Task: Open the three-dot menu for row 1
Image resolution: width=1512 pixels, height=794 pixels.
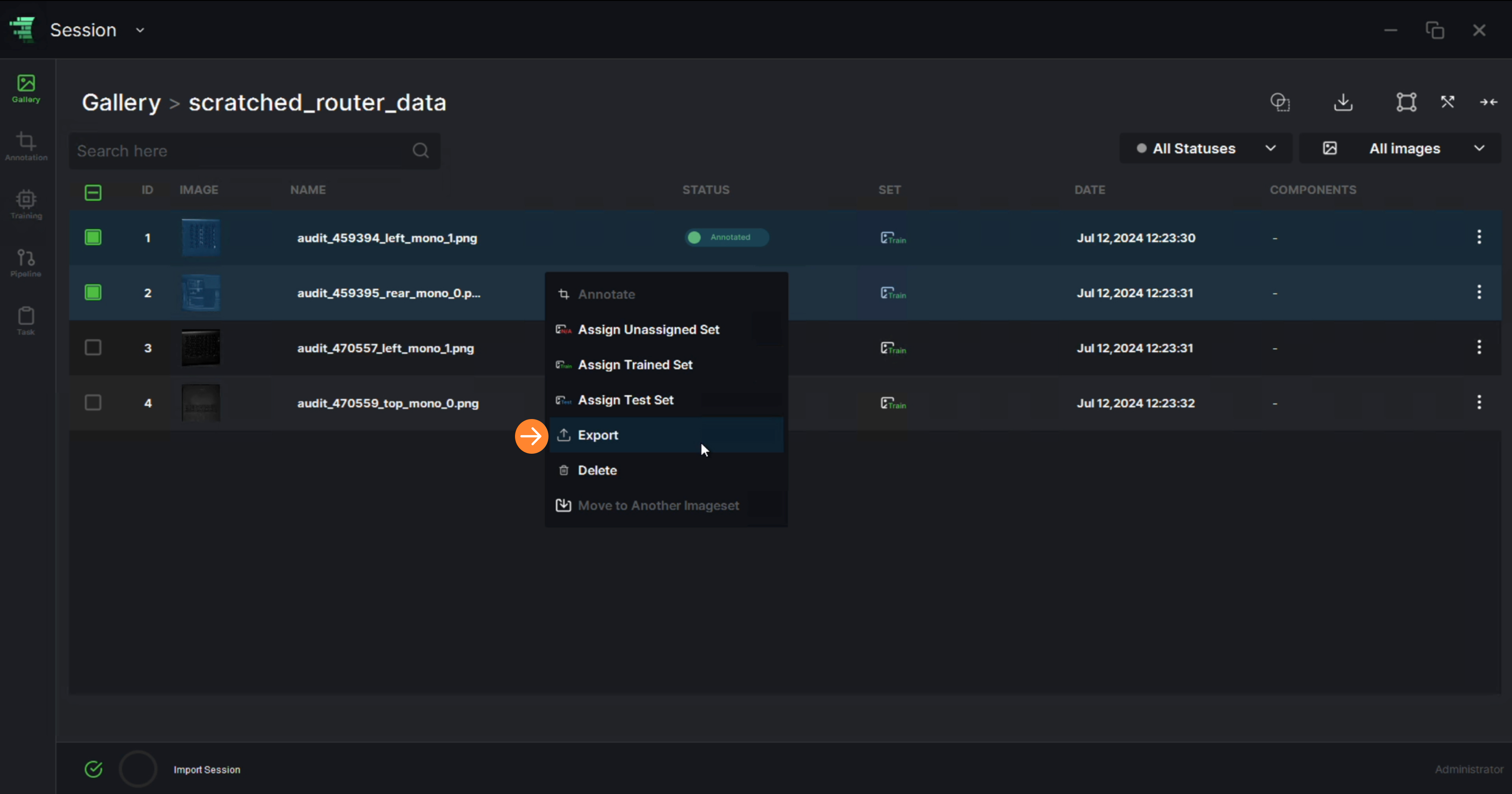Action: (x=1479, y=237)
